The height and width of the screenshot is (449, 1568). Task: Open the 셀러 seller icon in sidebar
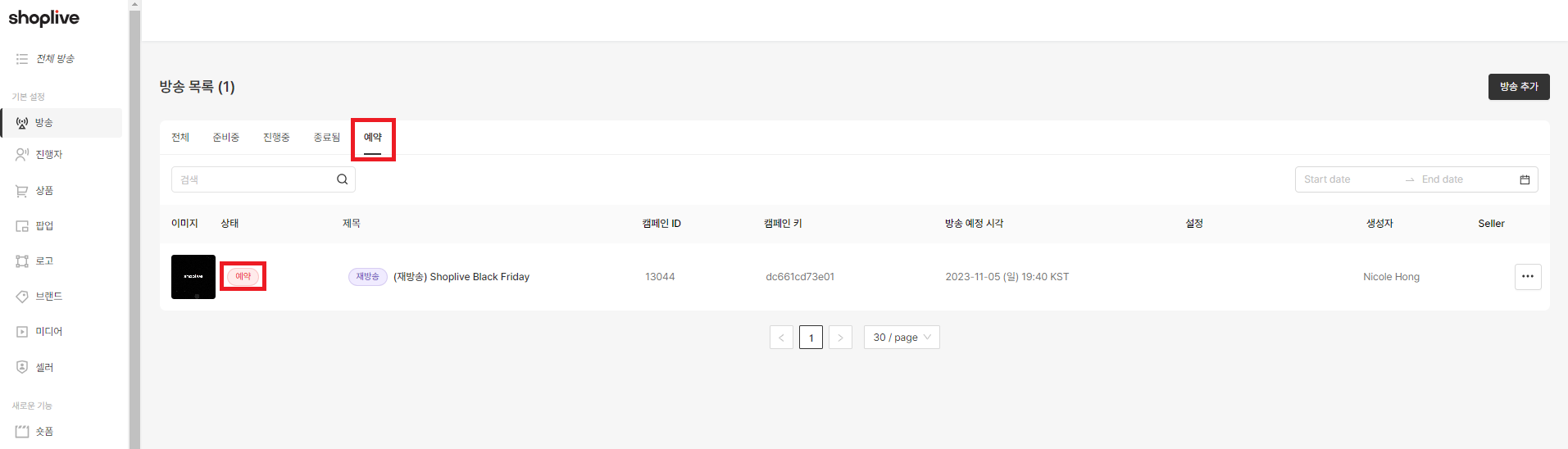(22, 367)
